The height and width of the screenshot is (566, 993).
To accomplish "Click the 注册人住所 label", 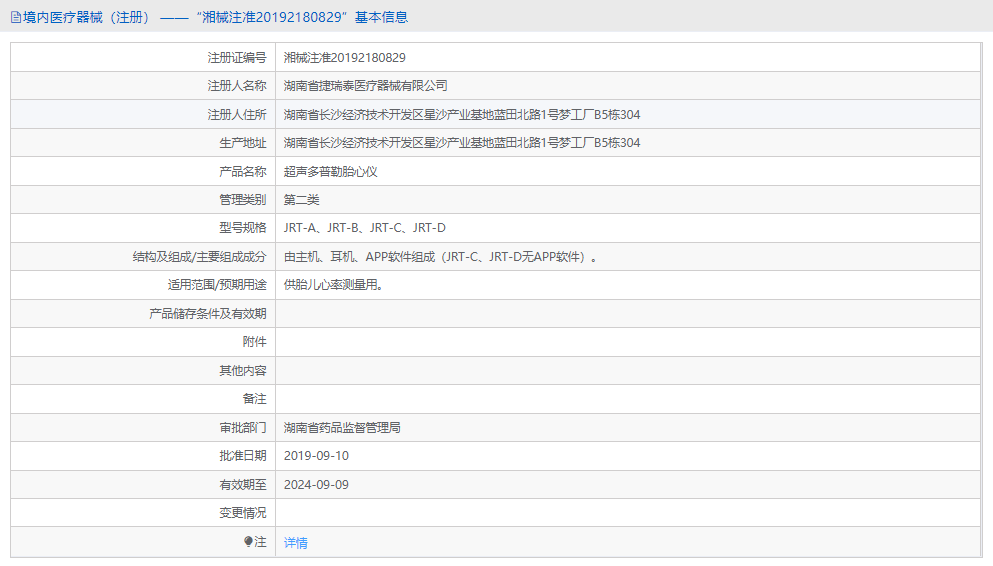I will 237,115.
